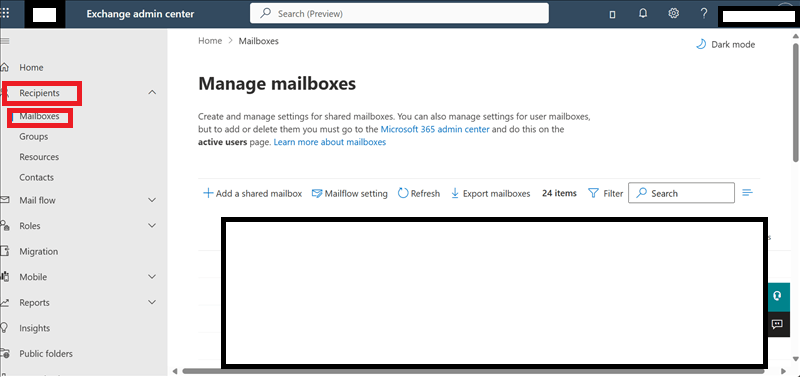Click the 24 items count text
This screenshot has height=382, width=800.
[559, 193]
